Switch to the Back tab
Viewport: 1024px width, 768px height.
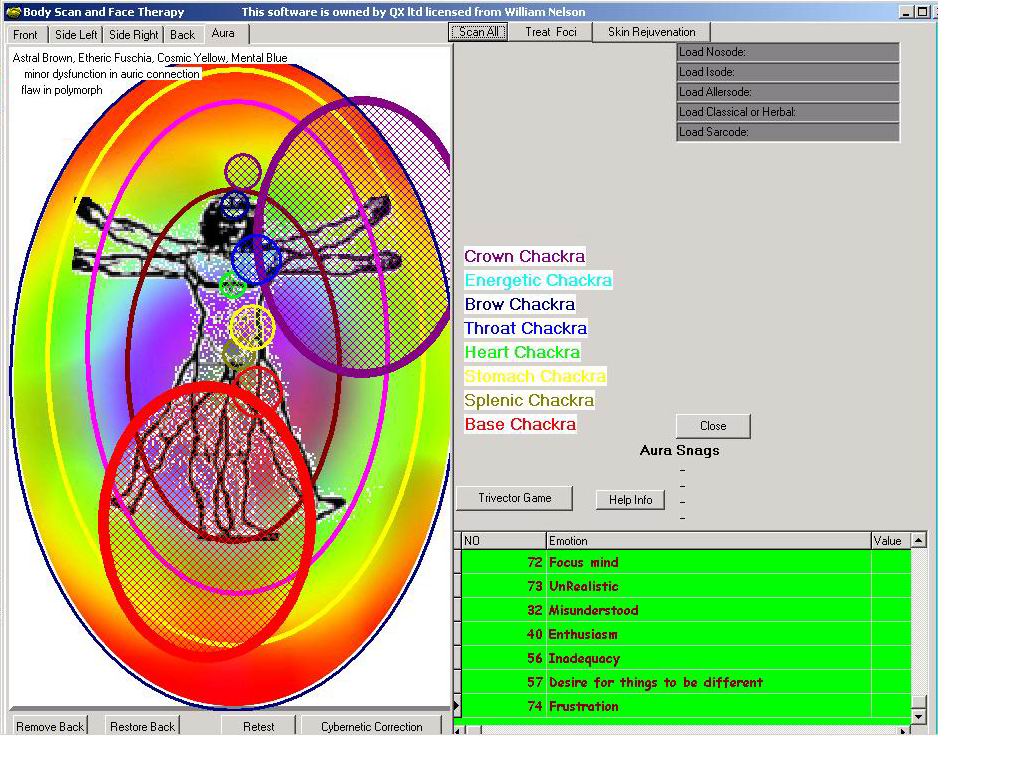(x=182, y=35)
